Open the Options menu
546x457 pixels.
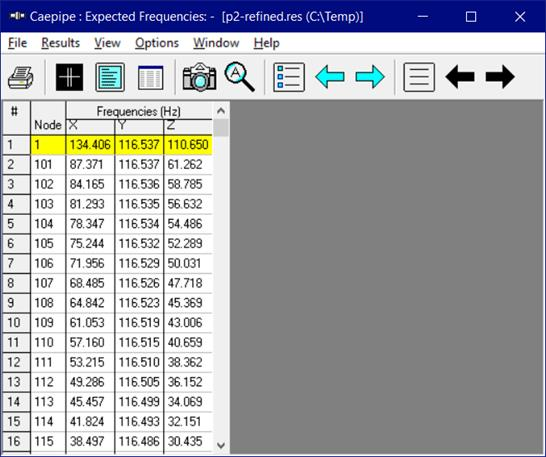point(157,43)
